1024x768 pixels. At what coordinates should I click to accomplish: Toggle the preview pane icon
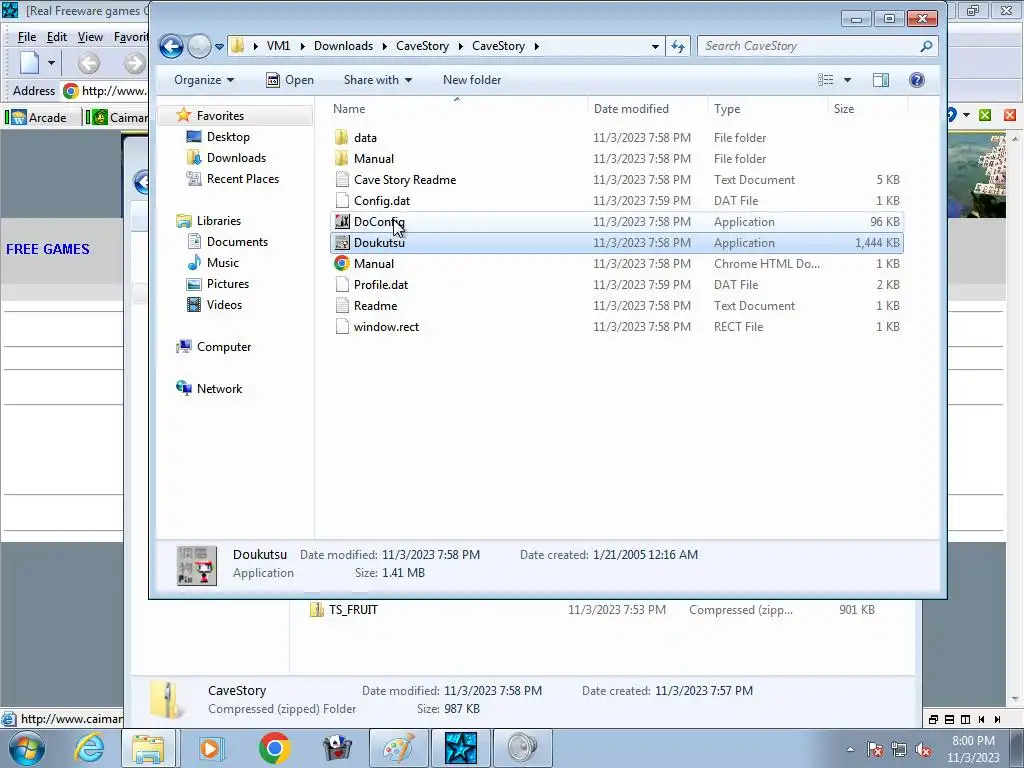coord(881,80)
